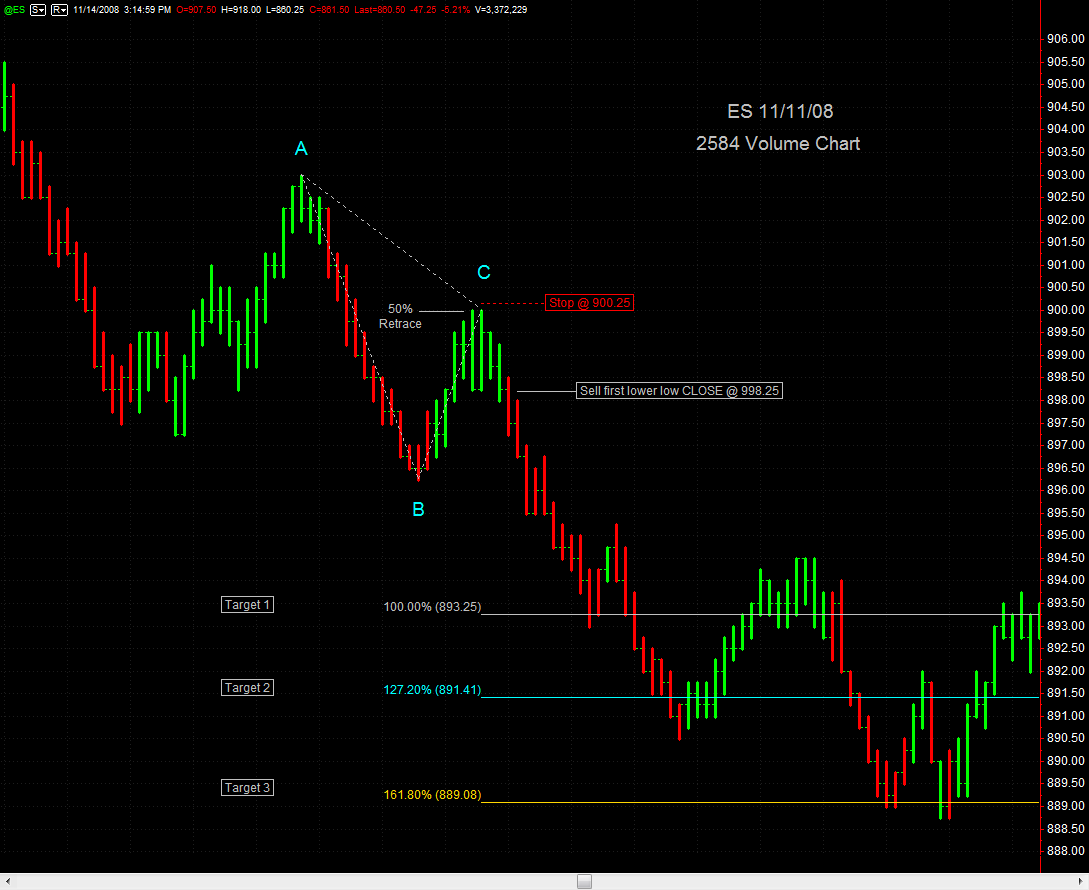Select the Target 2 label box
The width and height of the screenshot is (1089, 890).
pyautogui.click(x=247, y=688)
